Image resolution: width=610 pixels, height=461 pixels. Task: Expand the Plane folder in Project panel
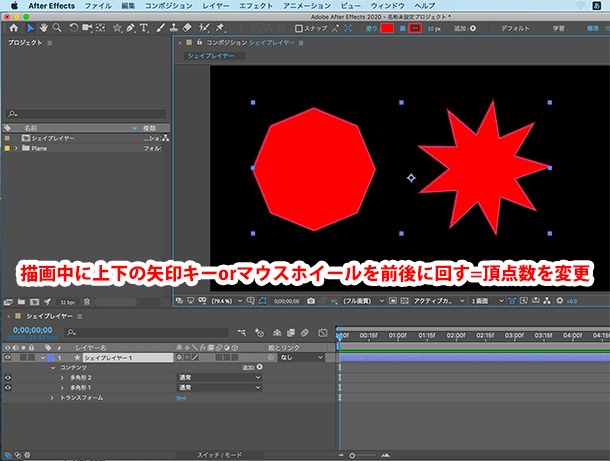coord(16,148)
